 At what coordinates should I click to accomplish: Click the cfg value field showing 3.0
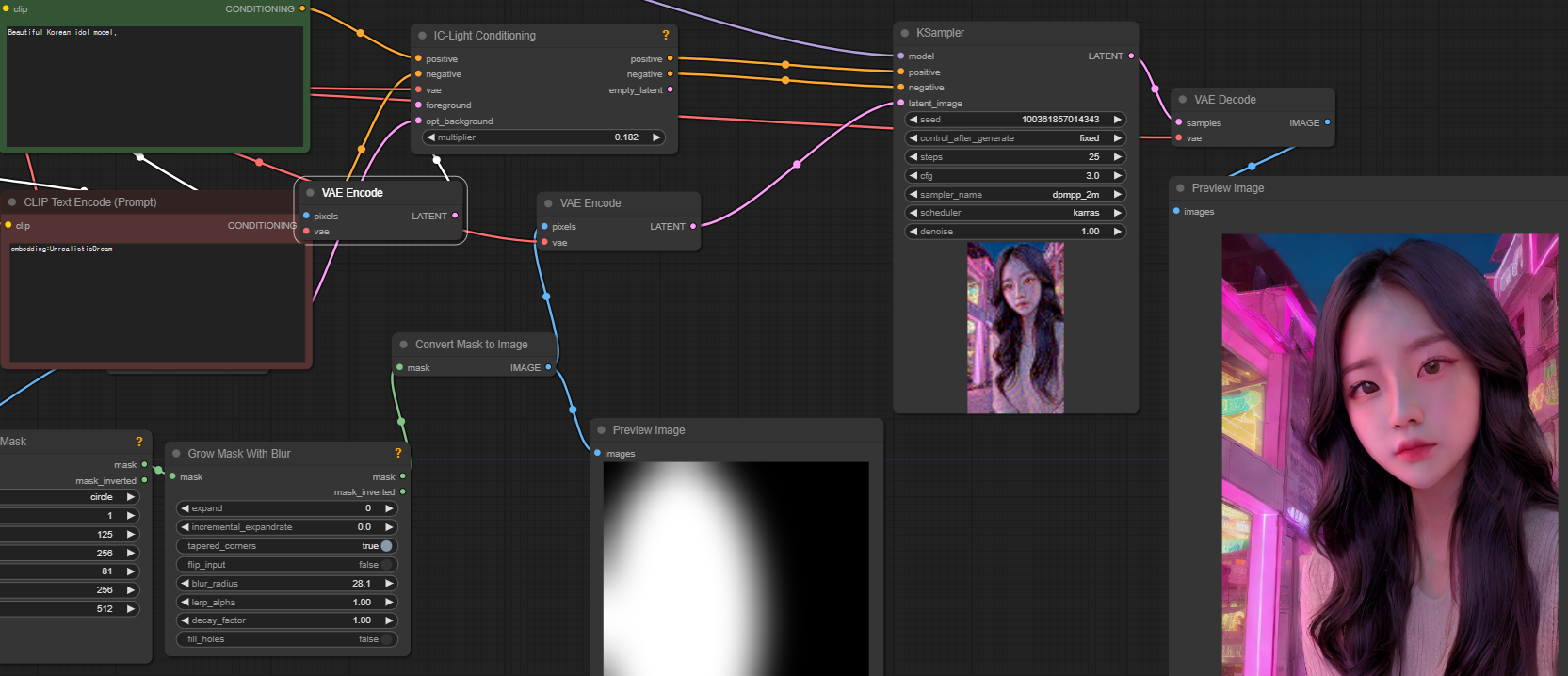[x=1015, y=176]
